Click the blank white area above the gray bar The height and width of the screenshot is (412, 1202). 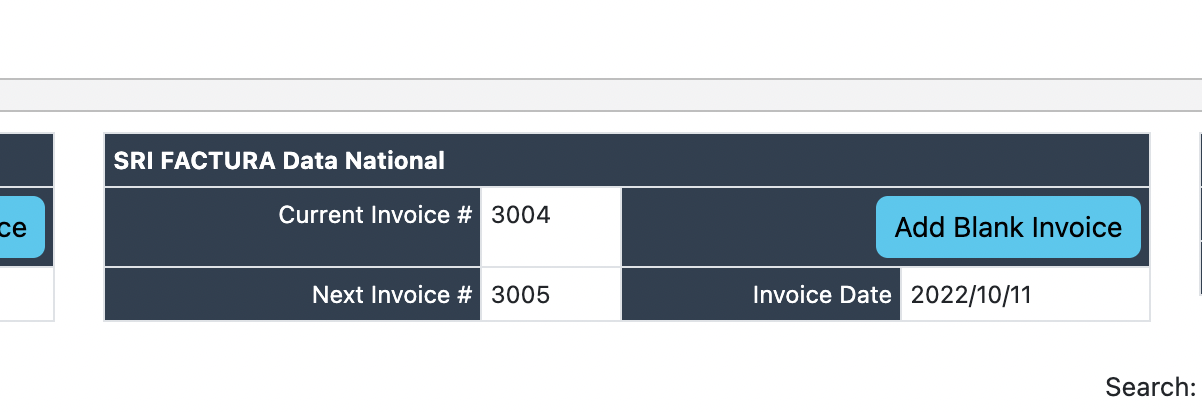(x=600, y=40)
